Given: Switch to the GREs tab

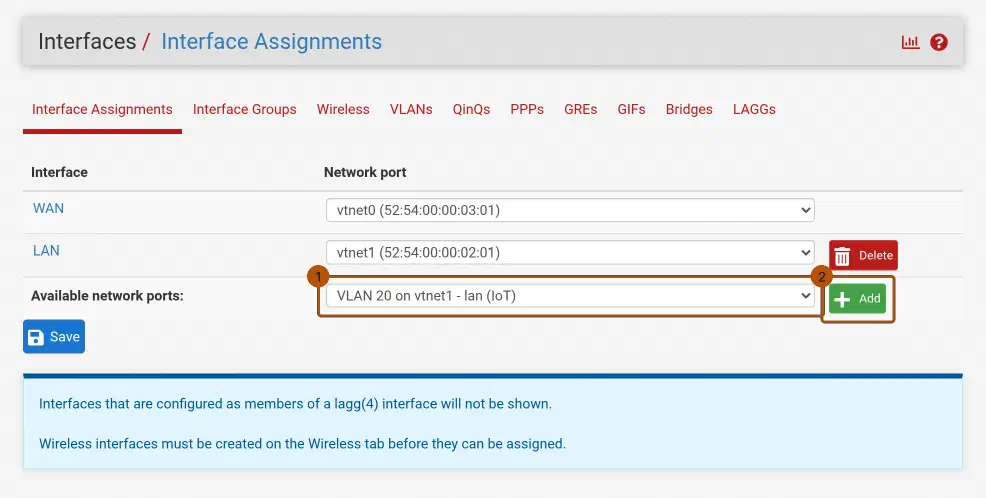Looking at the screenshot, I should point(580,109).
